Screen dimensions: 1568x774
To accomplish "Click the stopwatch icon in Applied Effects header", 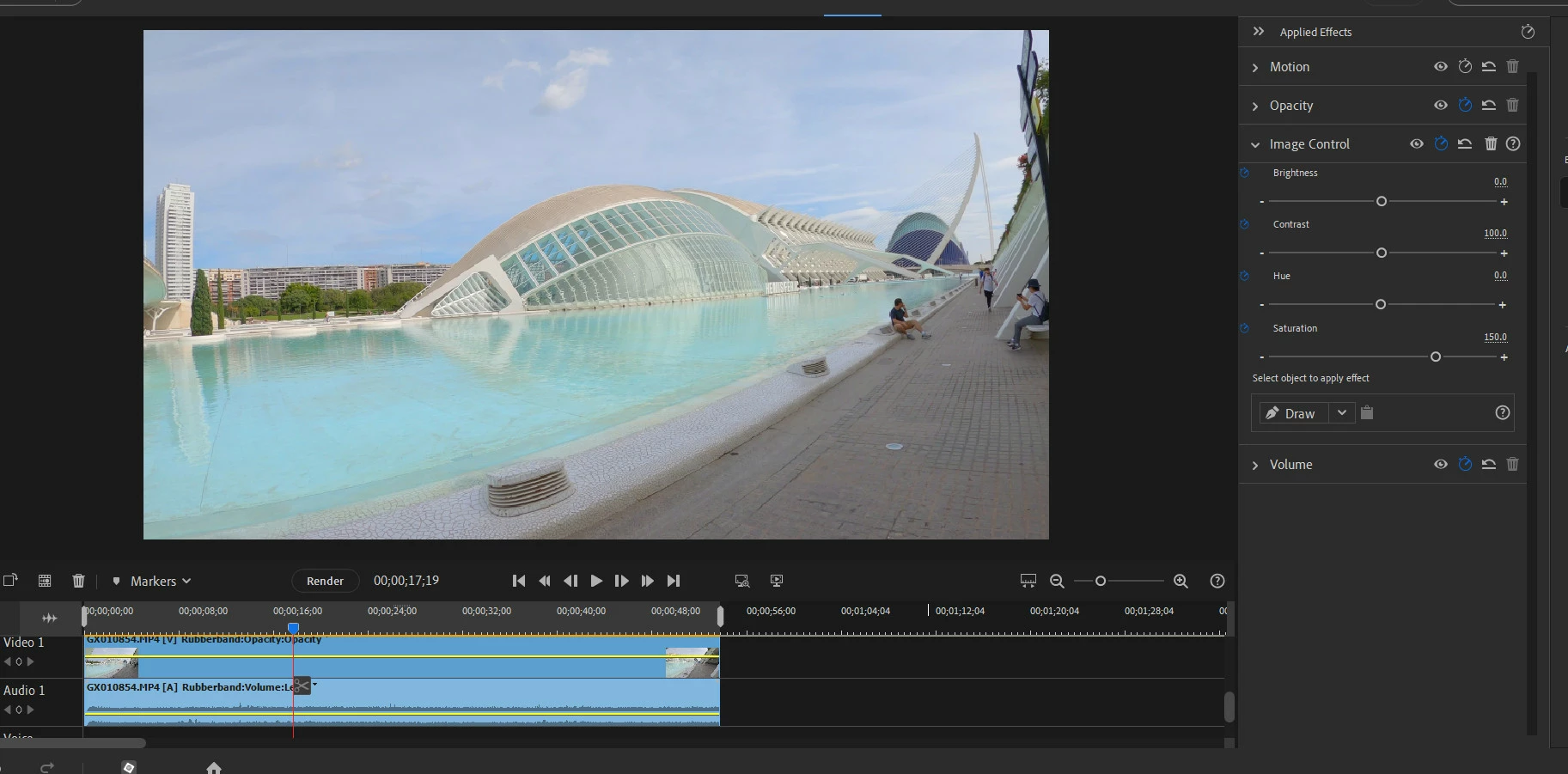I will [x=1528, y=32].
